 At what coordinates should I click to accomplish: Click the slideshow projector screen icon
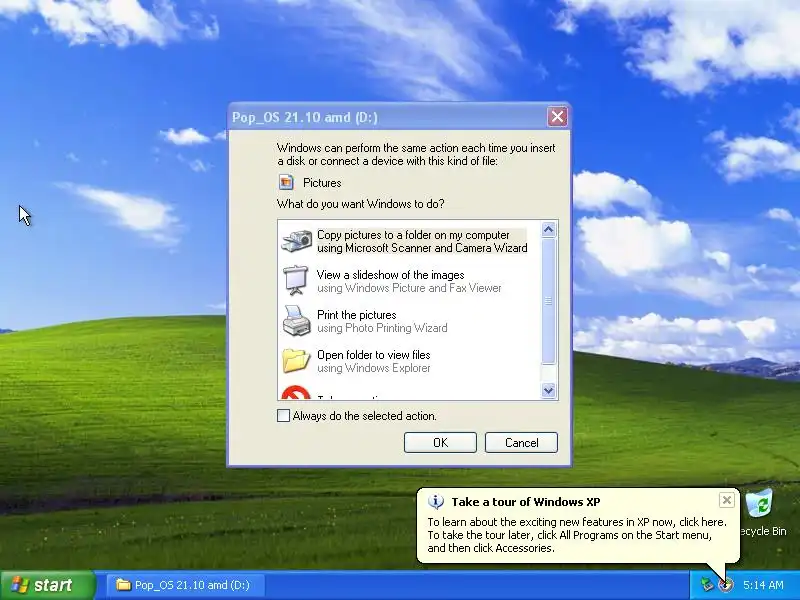[x=296, y=280]
